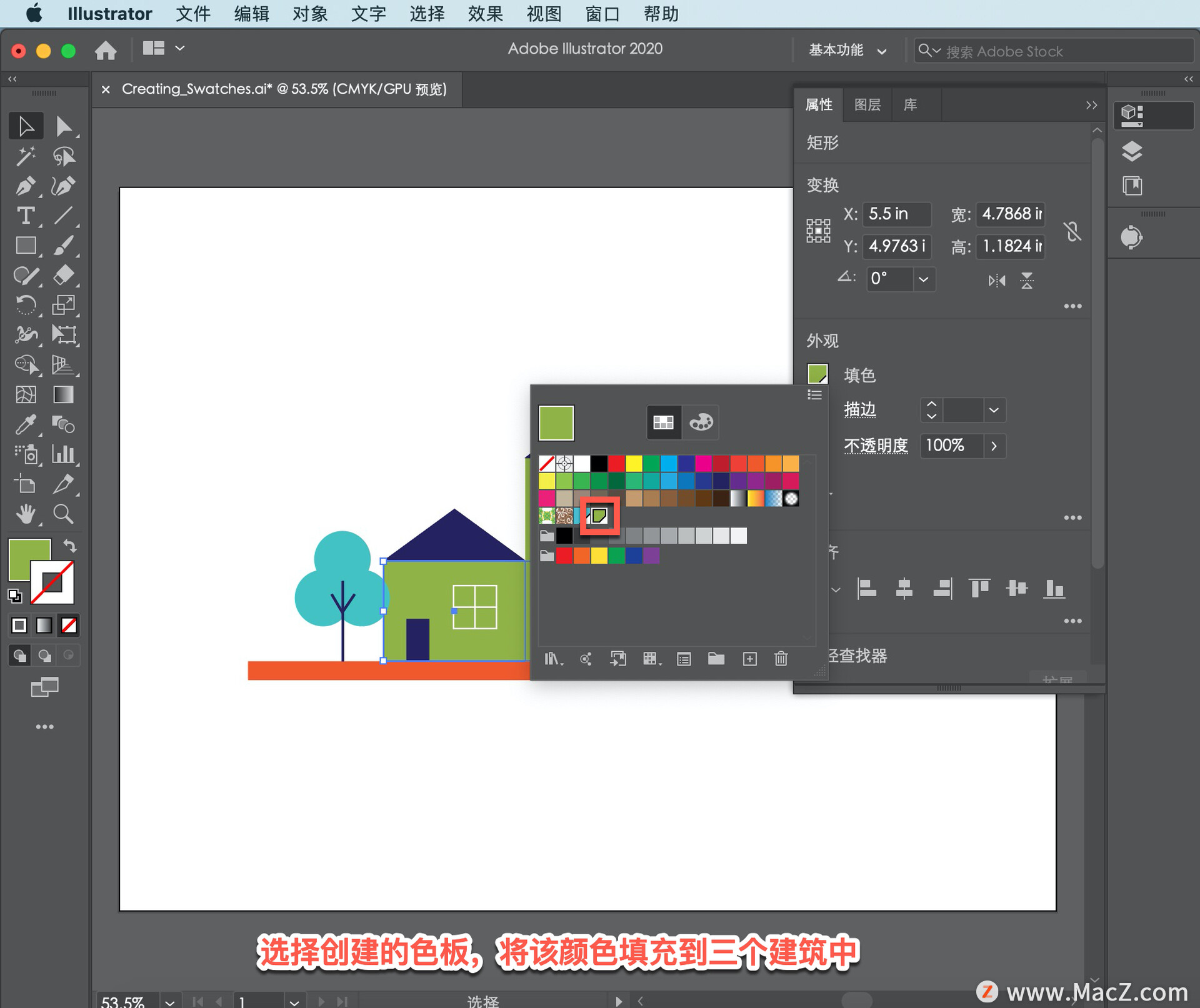Switch picker to Swatches view
The height and width of the screenshot is (1008, 1200).
click(663, 422)
